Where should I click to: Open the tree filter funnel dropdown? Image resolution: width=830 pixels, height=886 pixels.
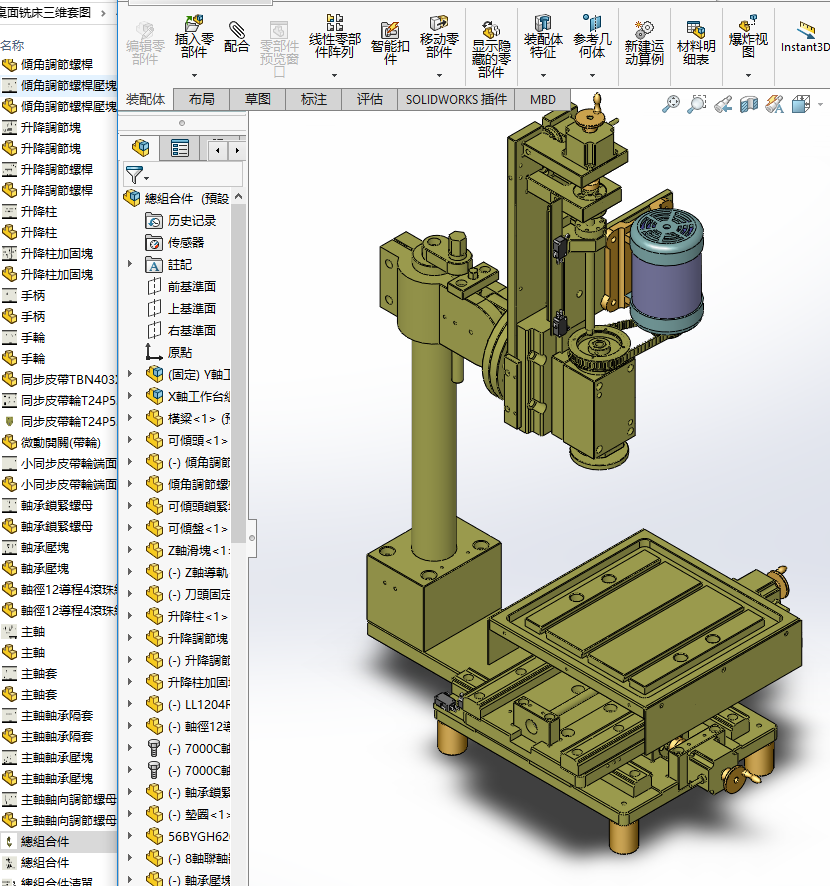136,175
